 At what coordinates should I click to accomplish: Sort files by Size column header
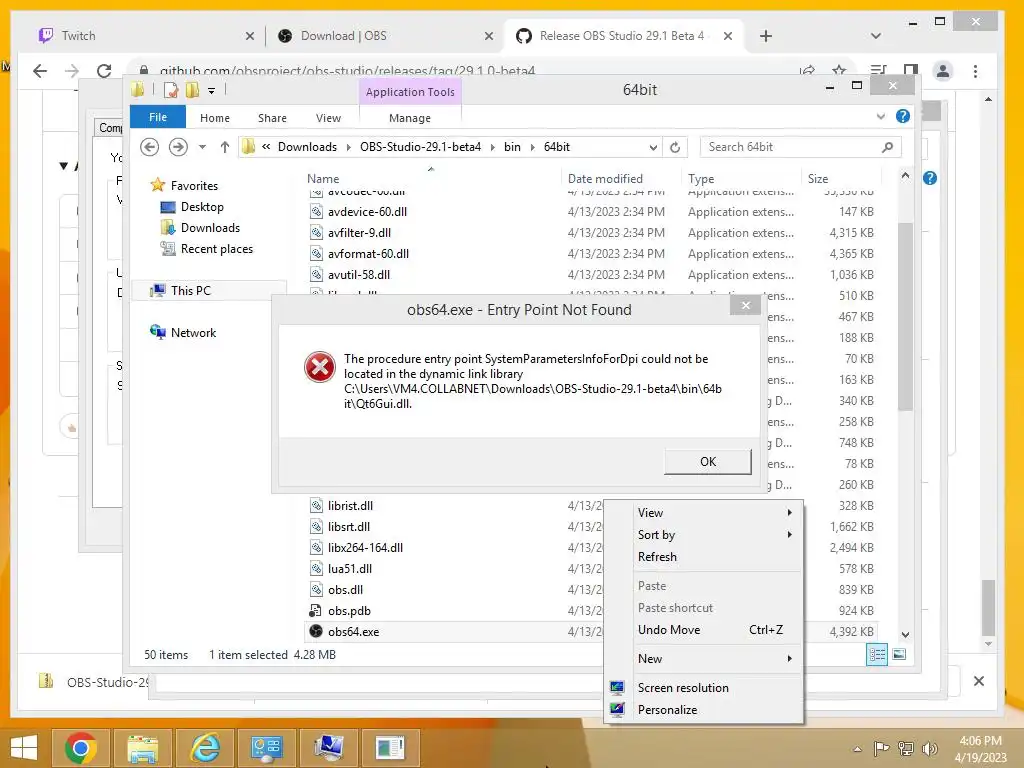click(x=818, y=178)
